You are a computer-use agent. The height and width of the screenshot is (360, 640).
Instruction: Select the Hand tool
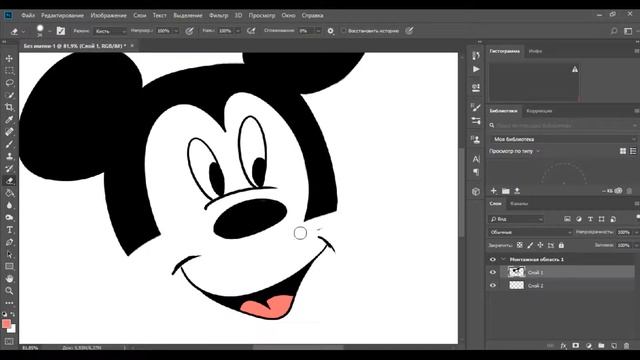pyautogui.click(x=9, y=279)
